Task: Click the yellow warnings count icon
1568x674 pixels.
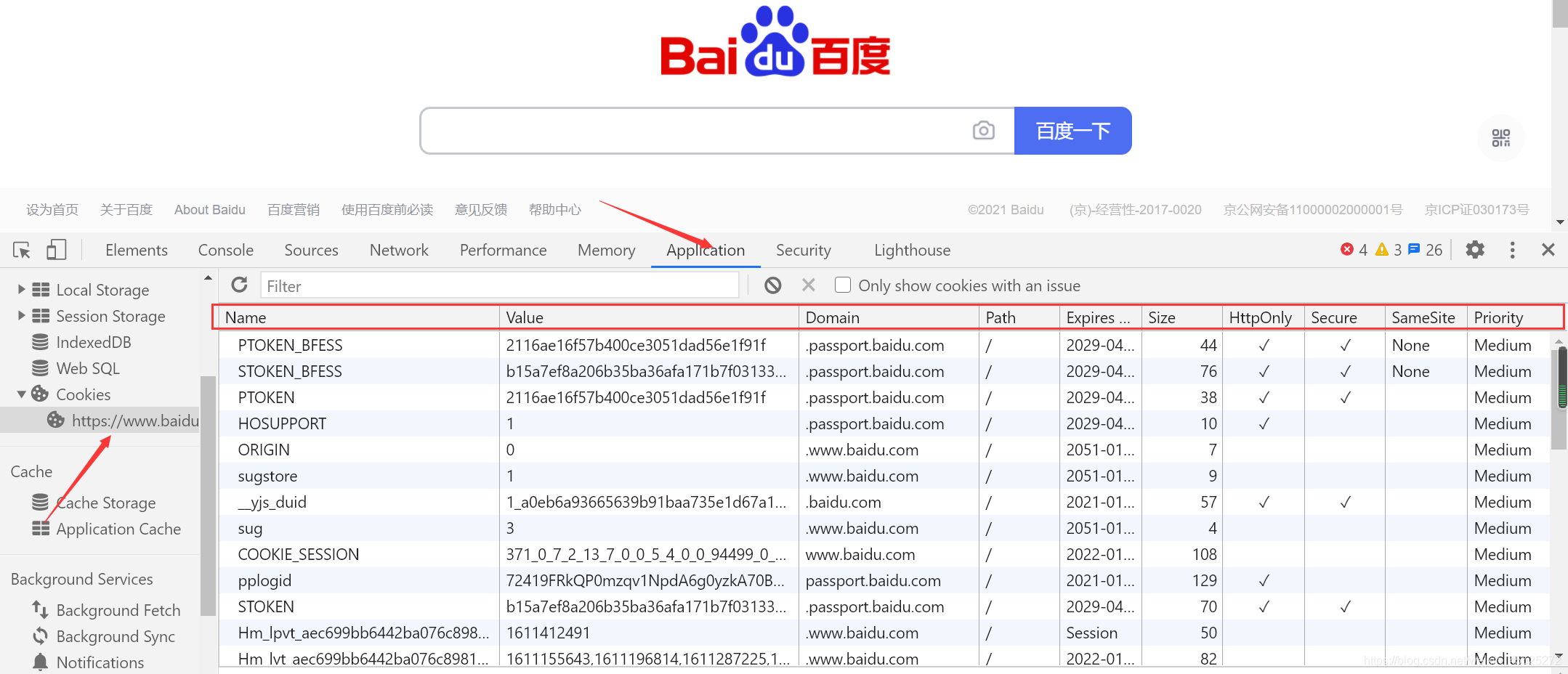Action: 1382,249
